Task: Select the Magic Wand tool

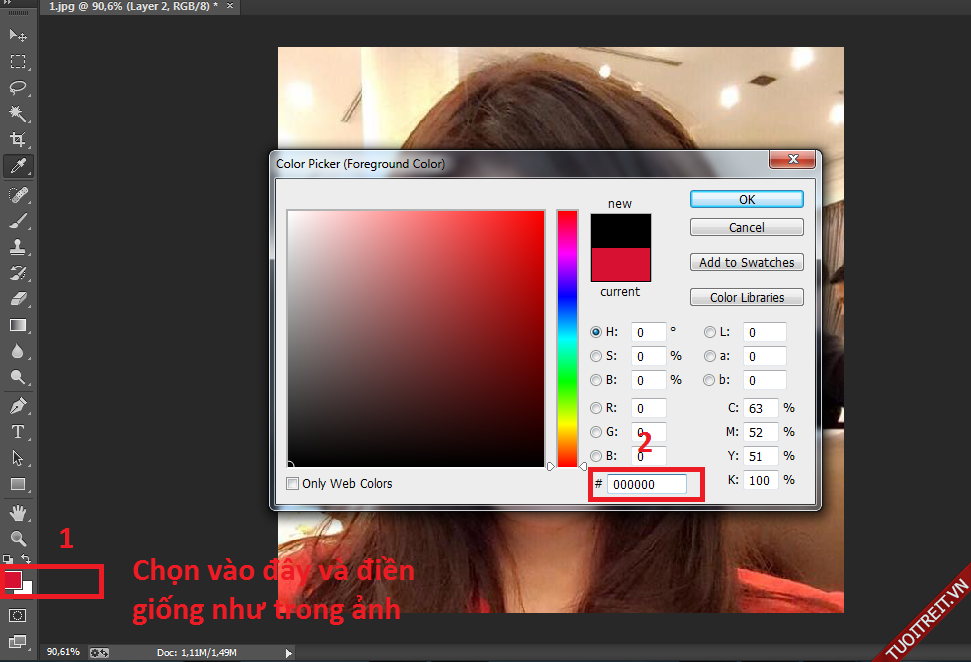Action: point(18,114)
